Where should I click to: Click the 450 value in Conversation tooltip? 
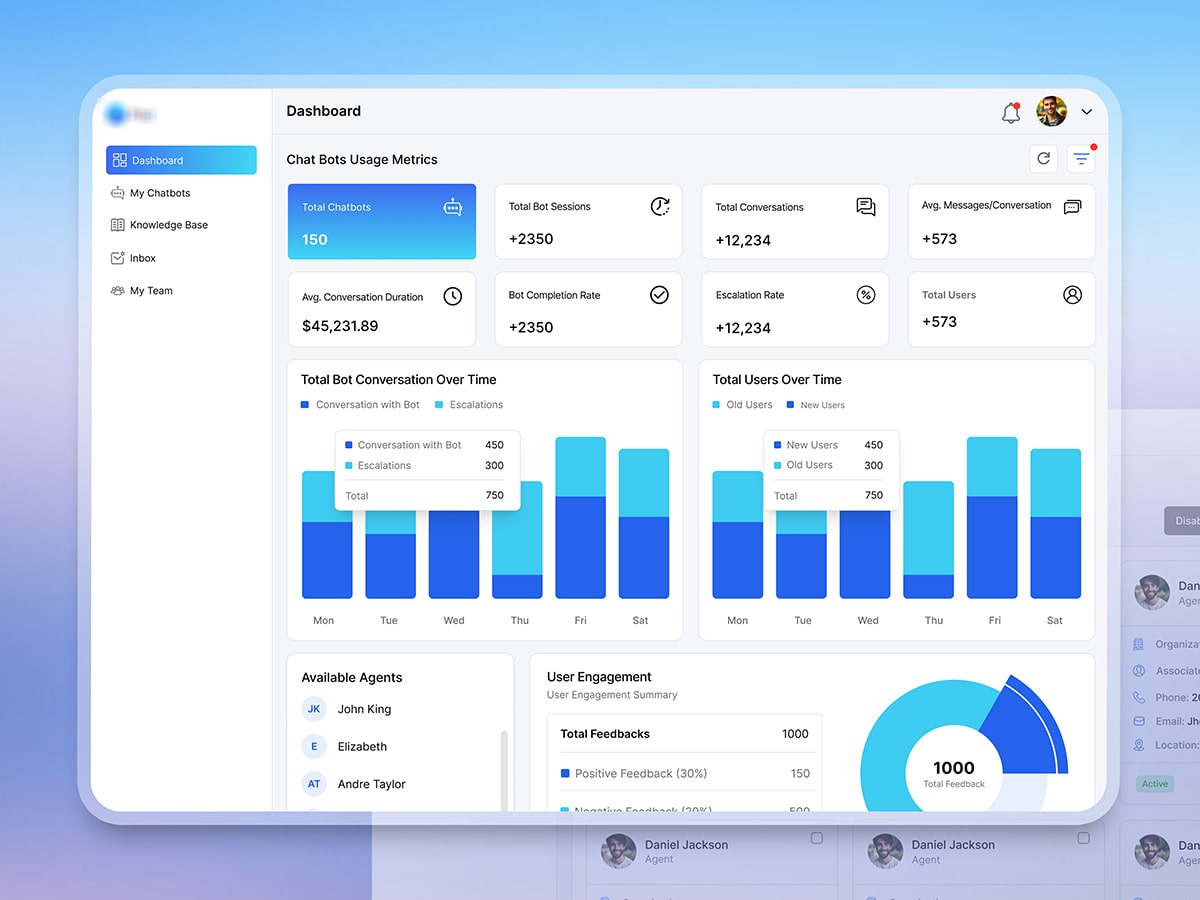494,445
